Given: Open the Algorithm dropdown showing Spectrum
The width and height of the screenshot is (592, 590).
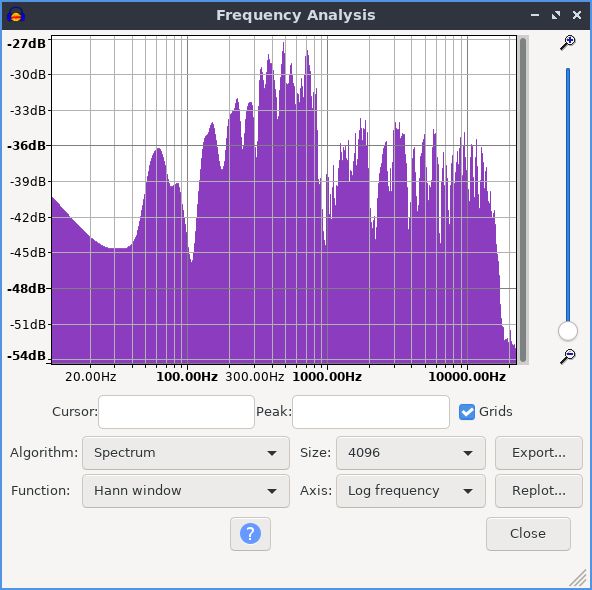Looking at the screenshot, I should (186, 453).
